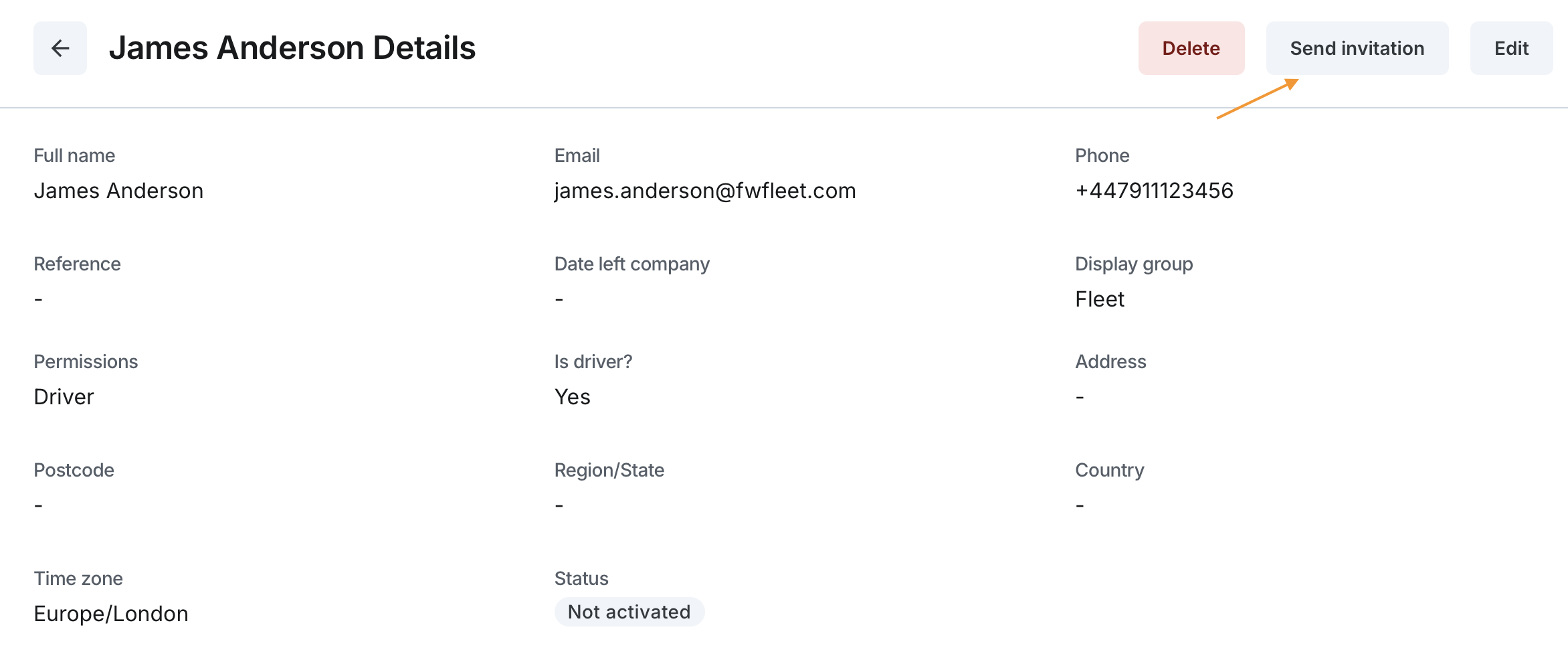
Task: Send invitation to James Anderson
Action: 1357,48
